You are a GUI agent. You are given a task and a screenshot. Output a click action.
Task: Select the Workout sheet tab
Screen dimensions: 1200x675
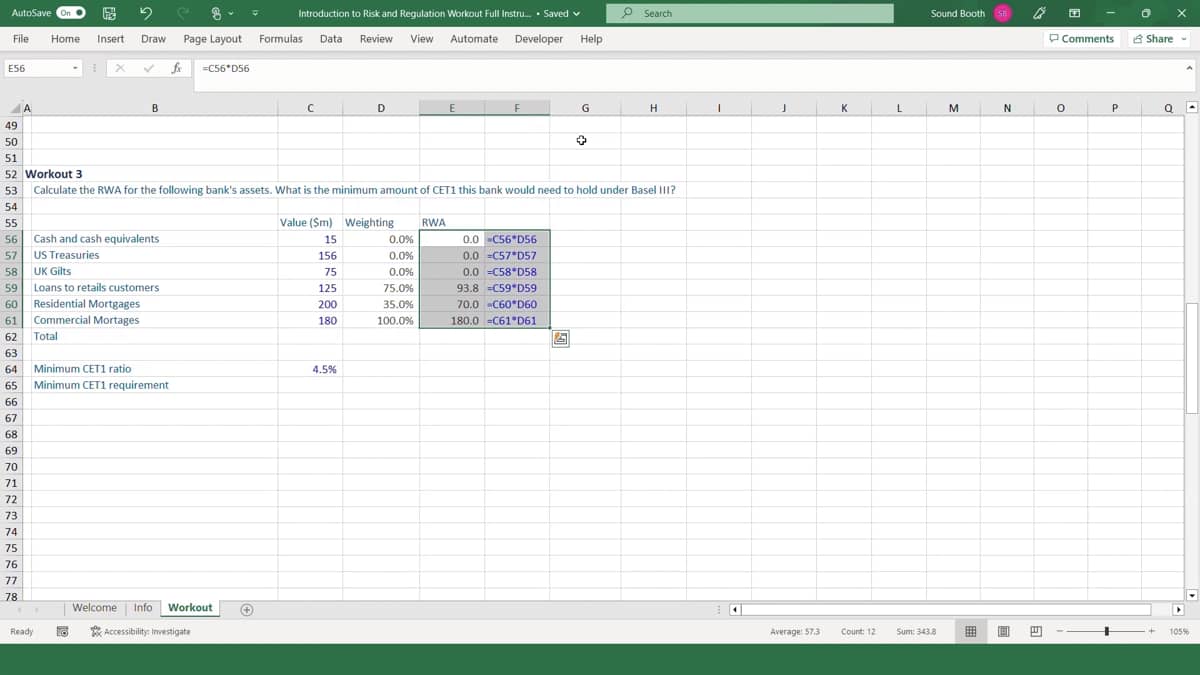[x=190, y=608]
